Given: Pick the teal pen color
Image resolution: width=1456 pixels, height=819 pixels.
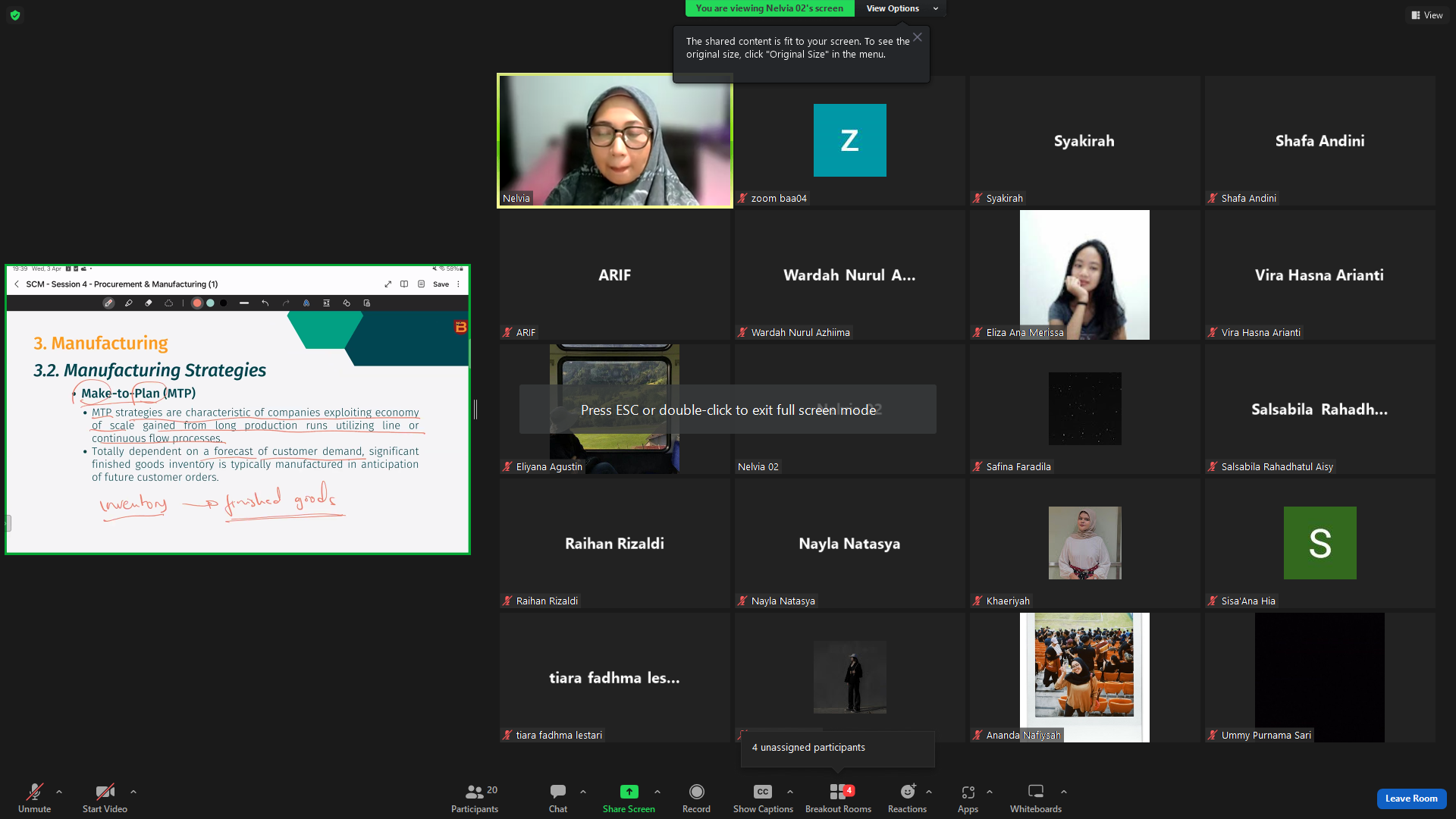Looking at the screenshot, I should tap(210, 303).
